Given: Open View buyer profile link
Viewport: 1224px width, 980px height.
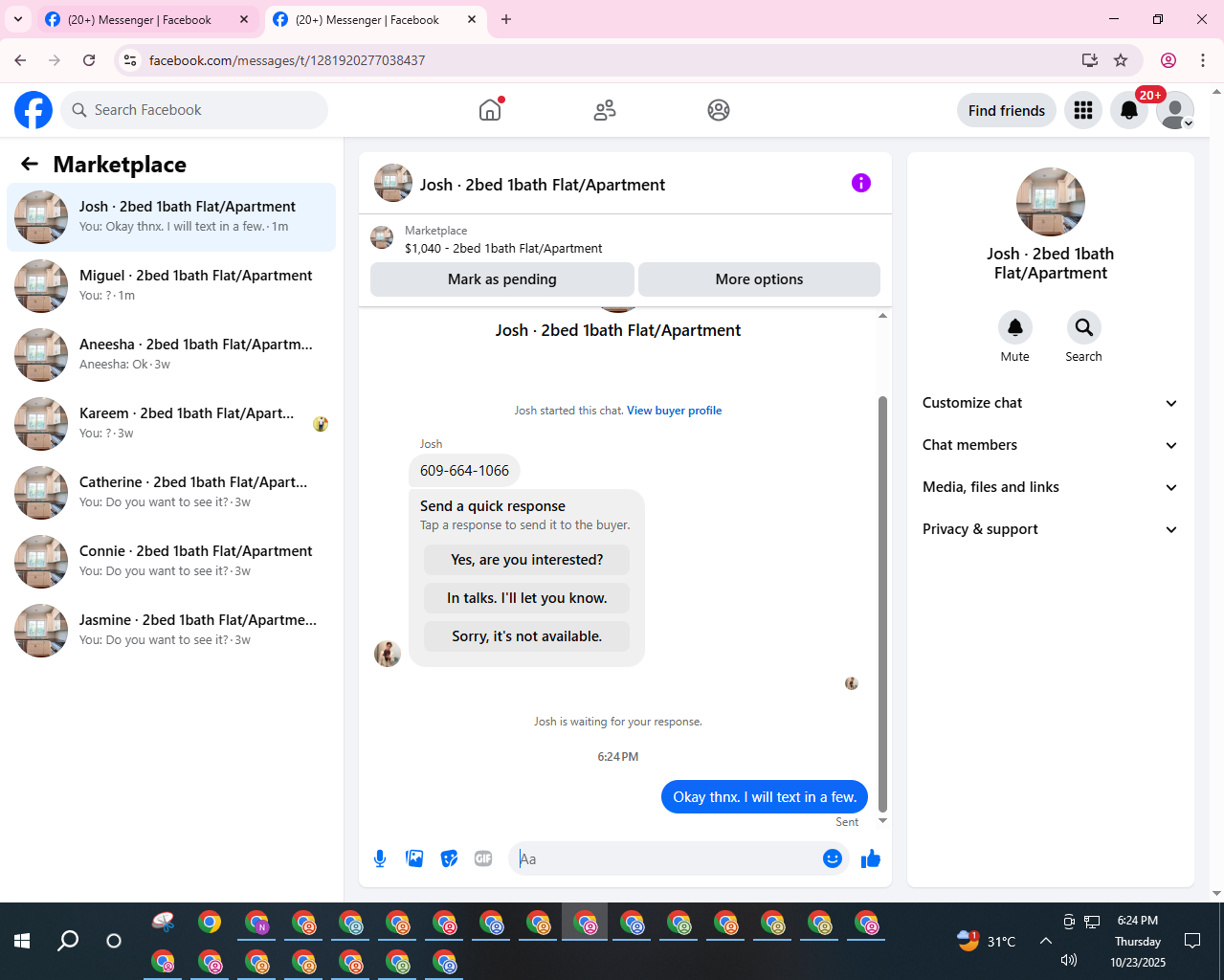Looking at the screenshot, I should pyautogui.click(x=675, y=411).
